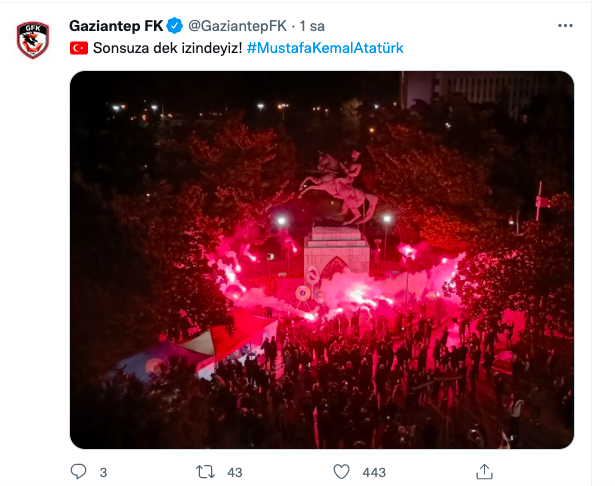The height and width of the screenshot is (486, 615).
Task: Click the reply speech bubble icon
Action: tap(78, 471)
